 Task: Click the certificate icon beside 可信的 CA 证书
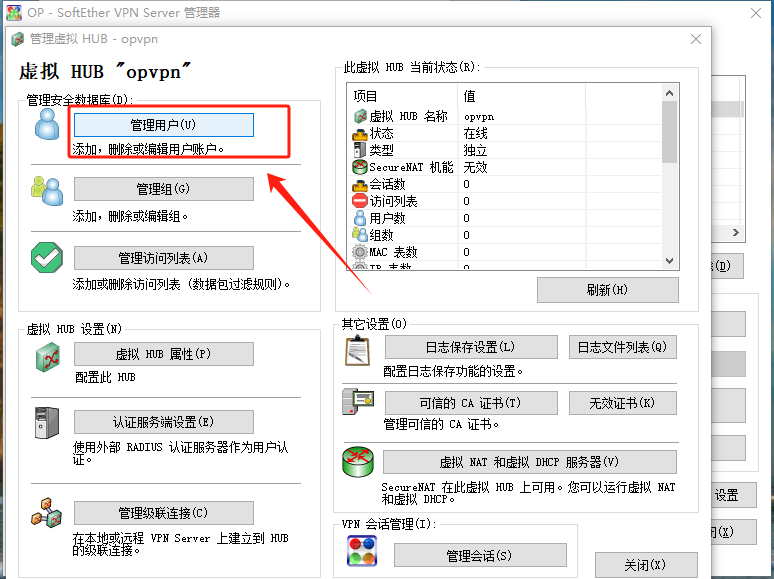358,404
